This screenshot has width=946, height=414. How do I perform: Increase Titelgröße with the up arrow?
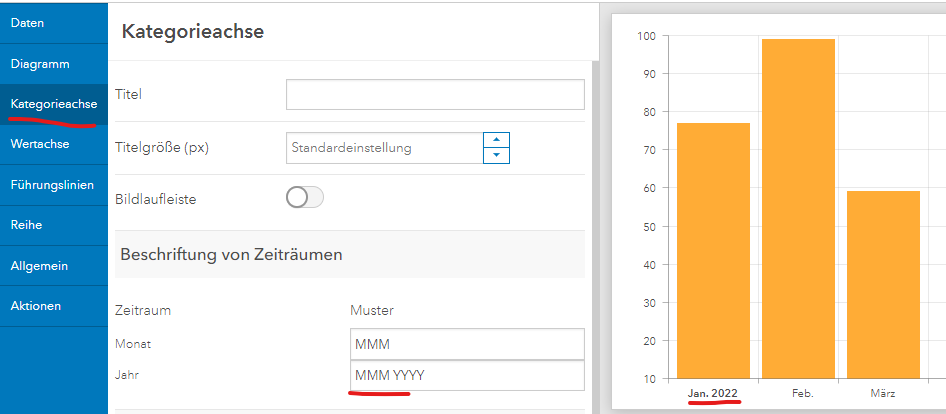[x=497, y=140]
